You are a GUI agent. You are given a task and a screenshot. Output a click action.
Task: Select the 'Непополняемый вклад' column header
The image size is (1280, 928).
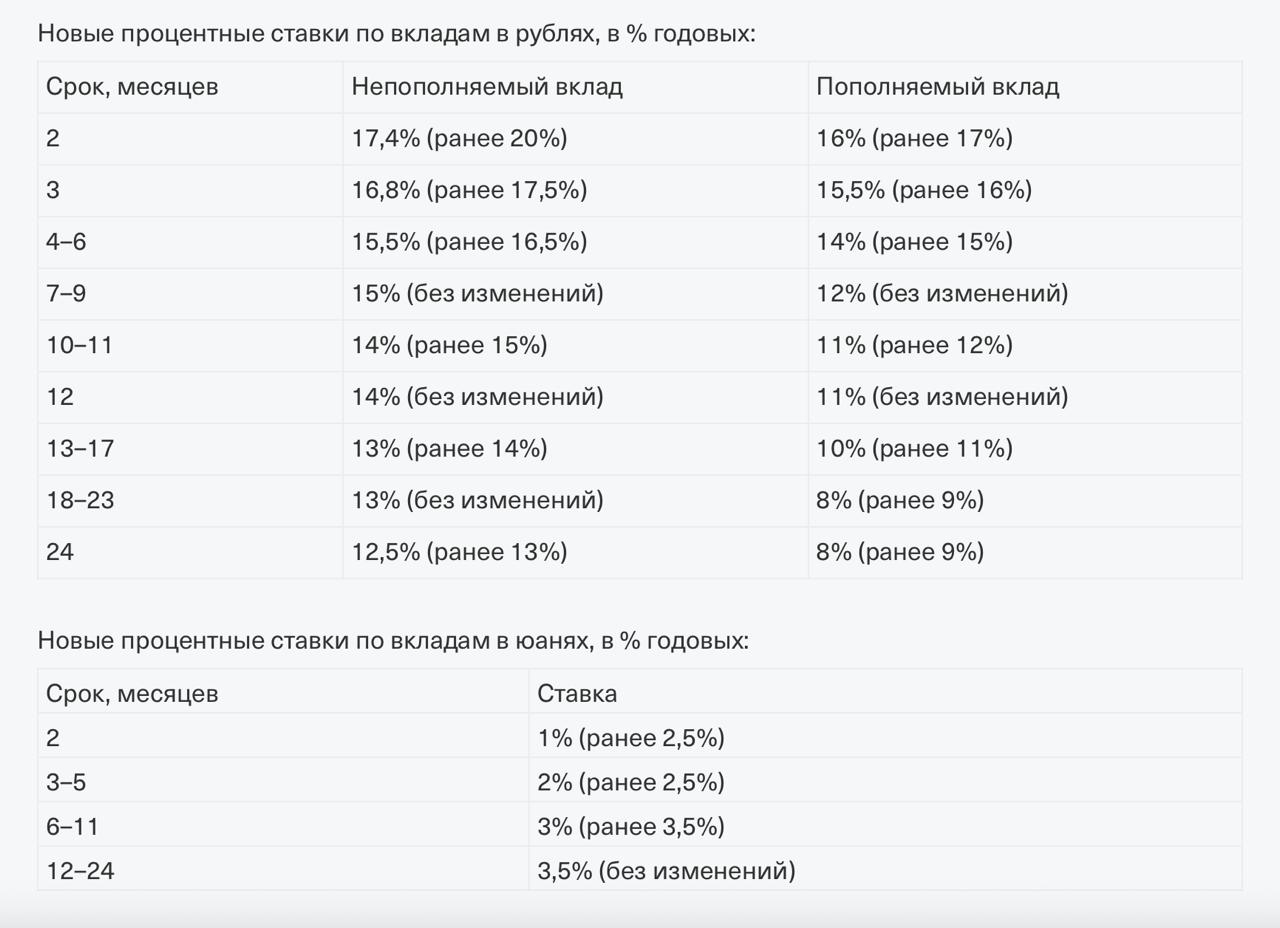pos(487,87)
